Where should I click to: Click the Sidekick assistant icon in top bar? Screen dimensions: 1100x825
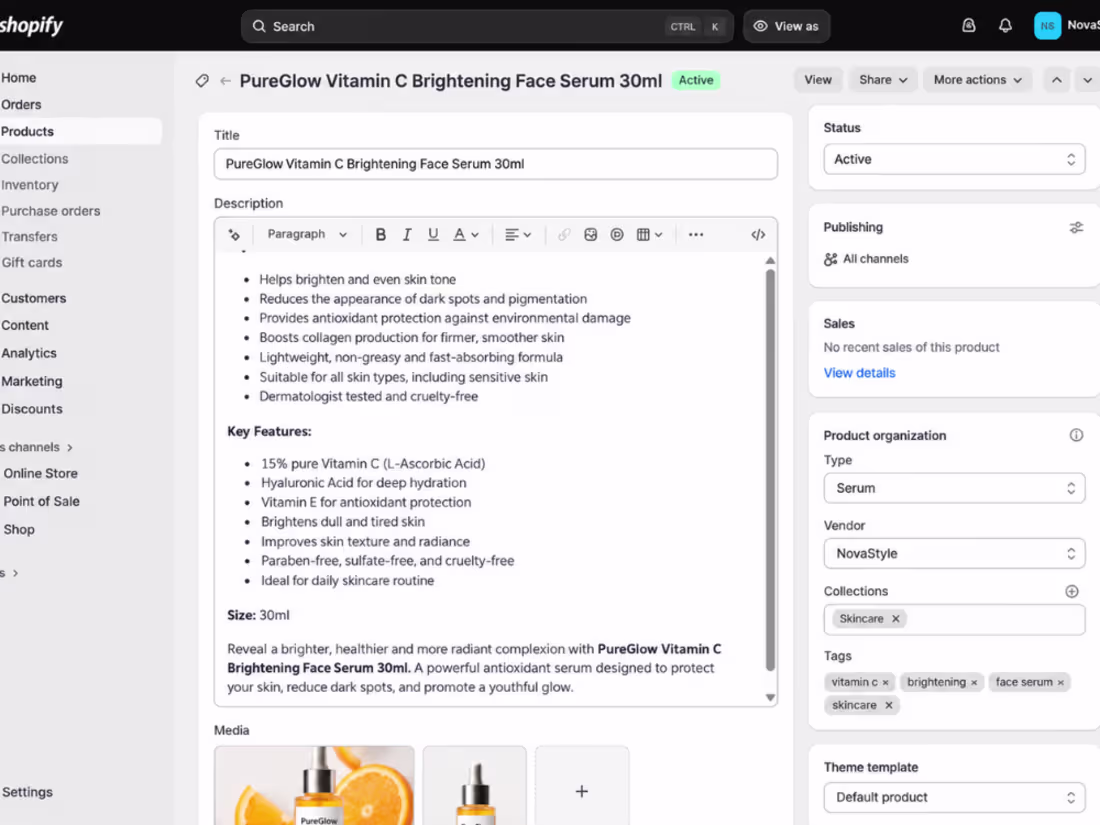(969, 26)
